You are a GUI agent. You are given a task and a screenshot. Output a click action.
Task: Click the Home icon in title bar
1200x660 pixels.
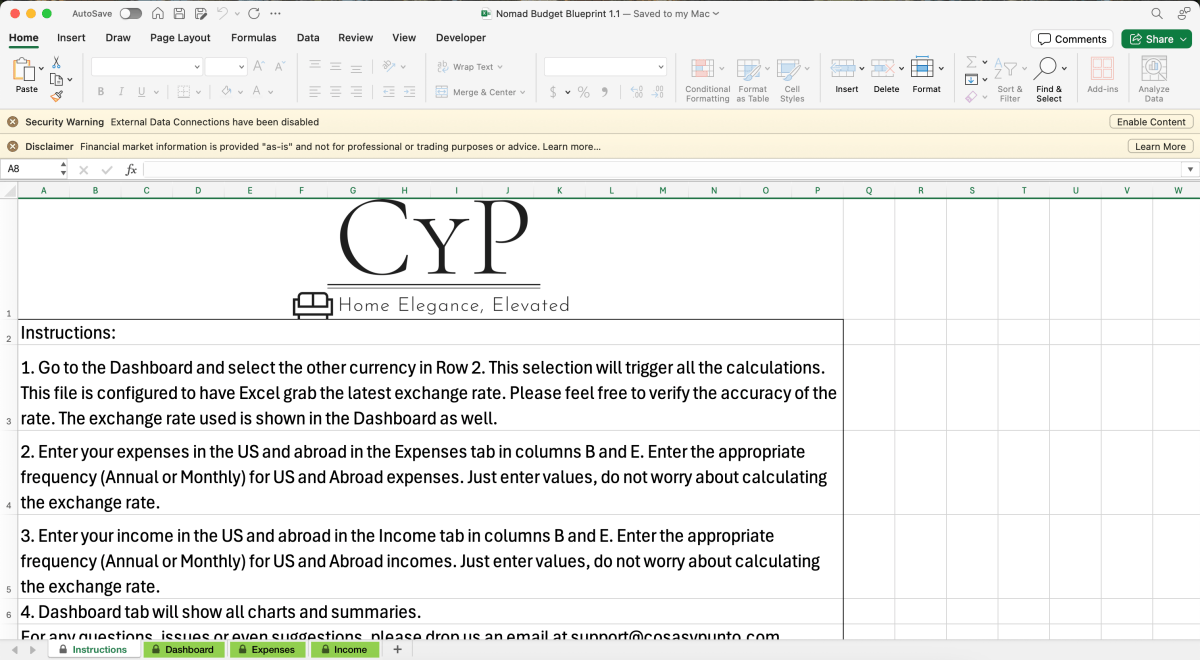[158, 14]
